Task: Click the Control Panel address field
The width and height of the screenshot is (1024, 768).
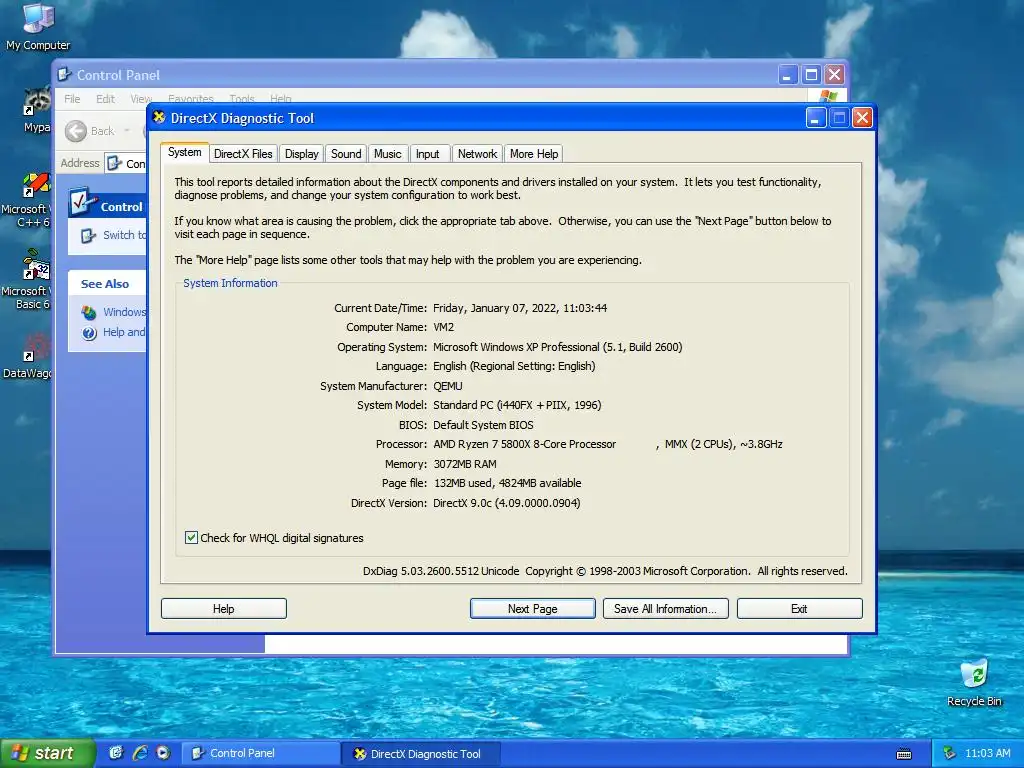Action: pyautogui.click(x=127, y=163)
